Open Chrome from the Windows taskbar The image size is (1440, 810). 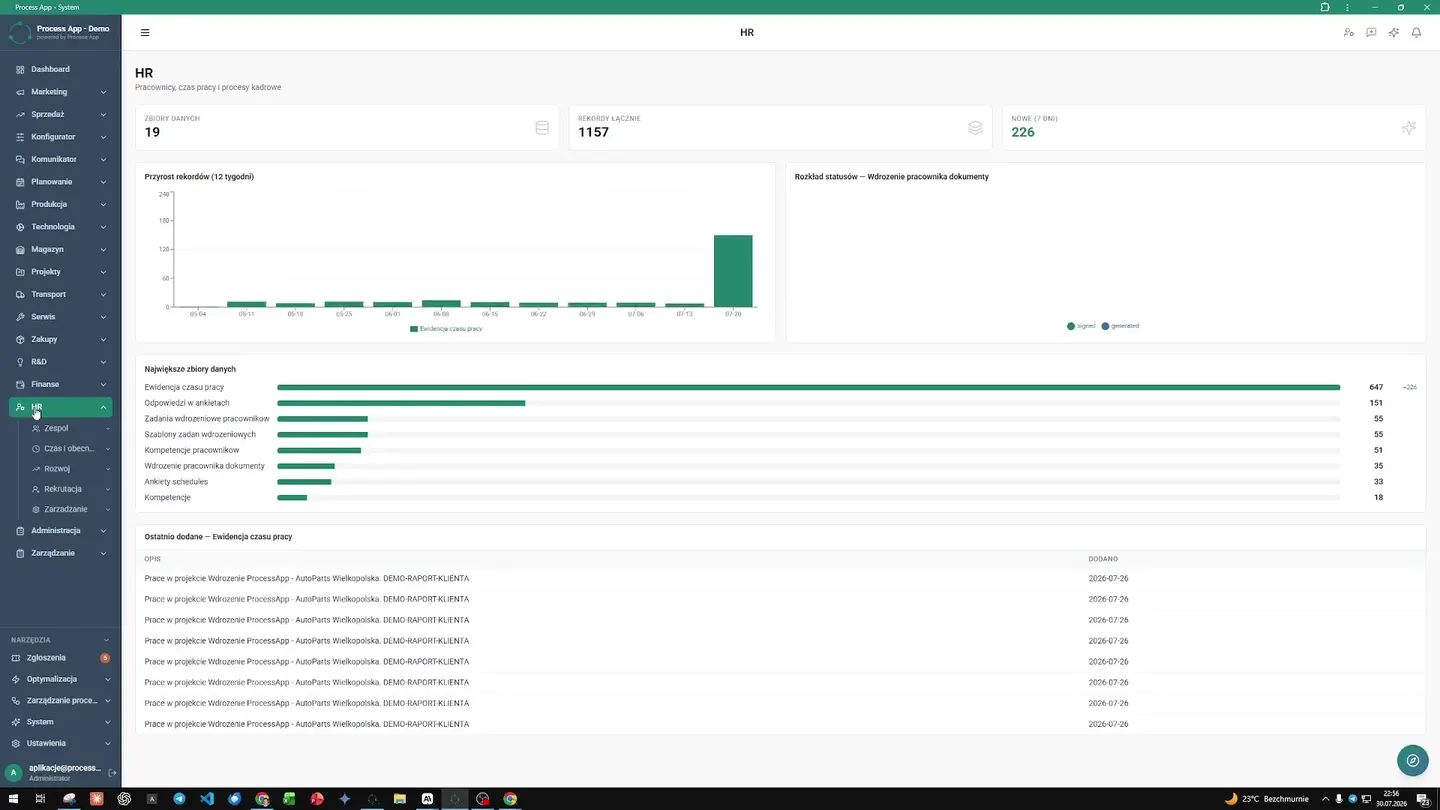click(510, 799)
